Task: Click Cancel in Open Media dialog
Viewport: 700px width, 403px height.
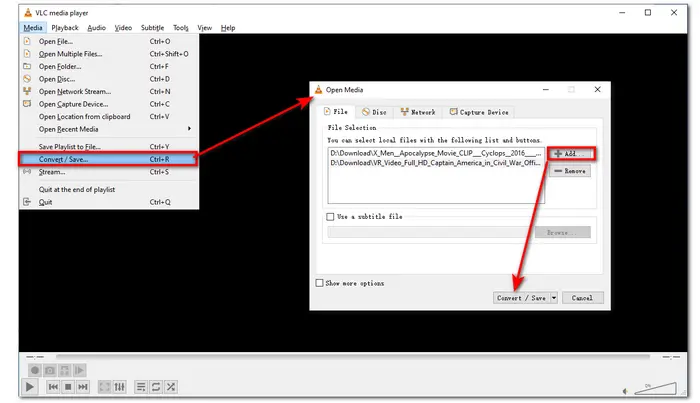Action: [x=582, y=298]
